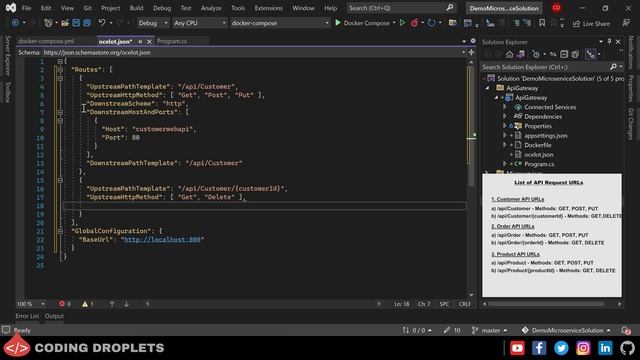Click the Search (Ctrl+Q) box
This screenshot has width=640, height=360.
[401, 8]
